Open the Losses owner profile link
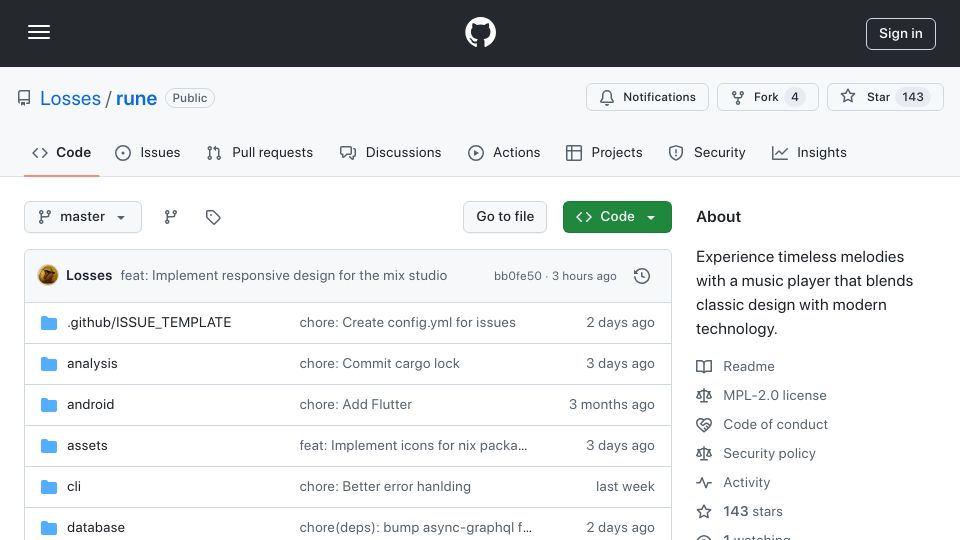Viewport: 960px width, 540px height. [70, 98]
